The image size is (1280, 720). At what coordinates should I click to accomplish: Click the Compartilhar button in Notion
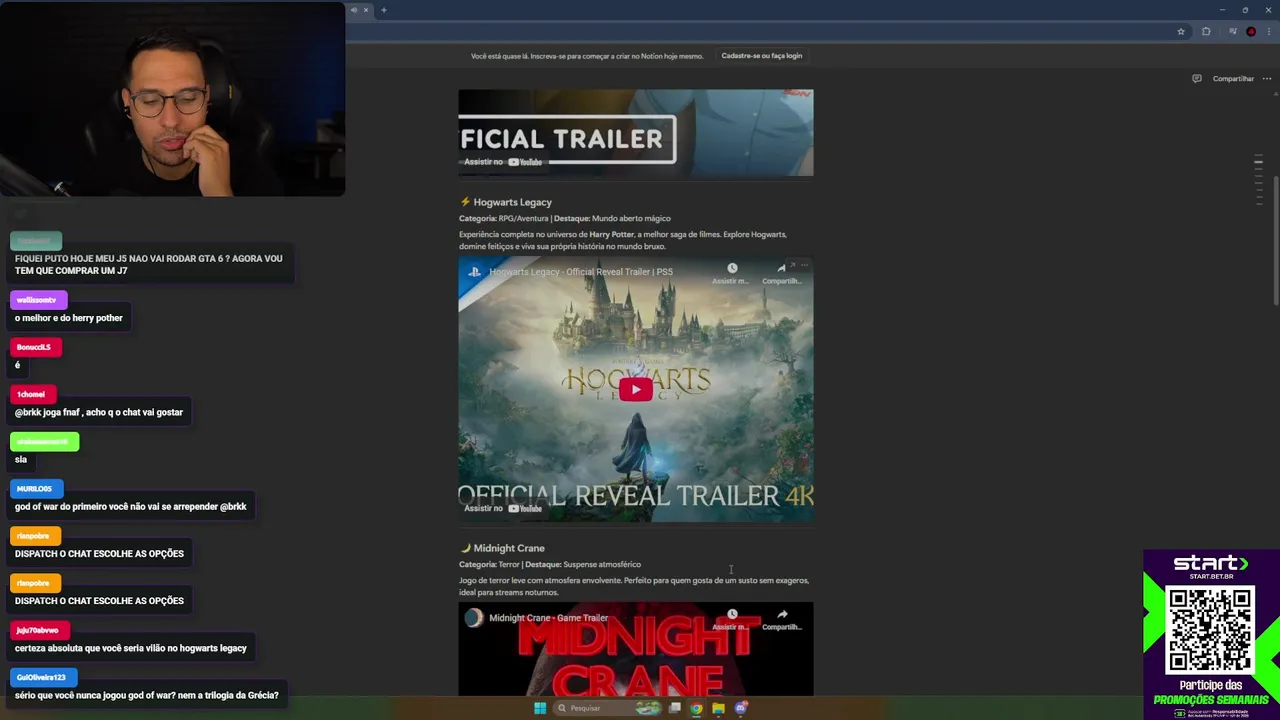(1233, 78)
